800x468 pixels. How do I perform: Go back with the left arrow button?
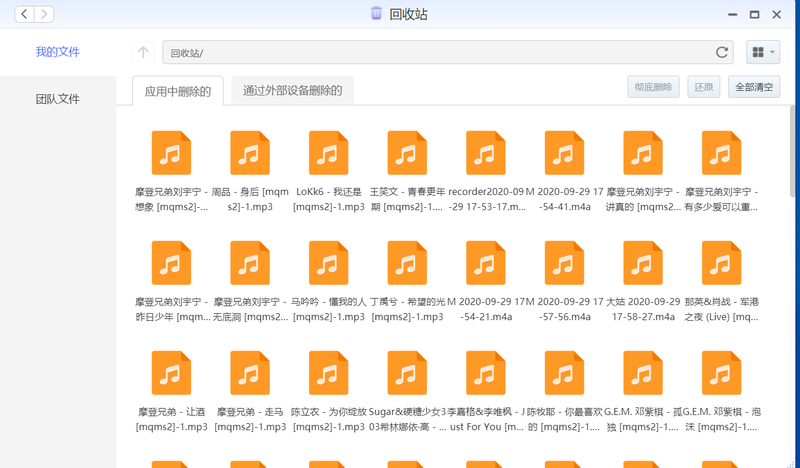tap(24, 14)
